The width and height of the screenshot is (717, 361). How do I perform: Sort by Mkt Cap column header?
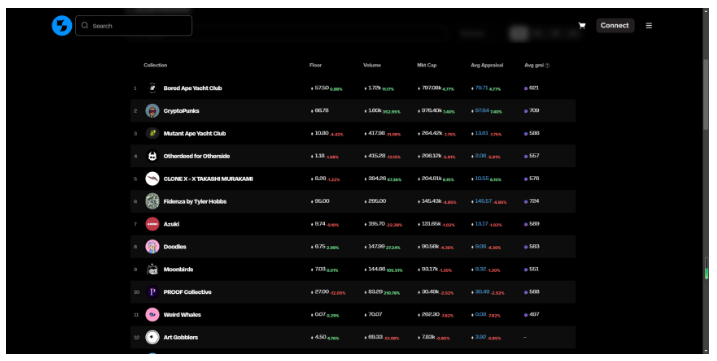pos(427,65)
